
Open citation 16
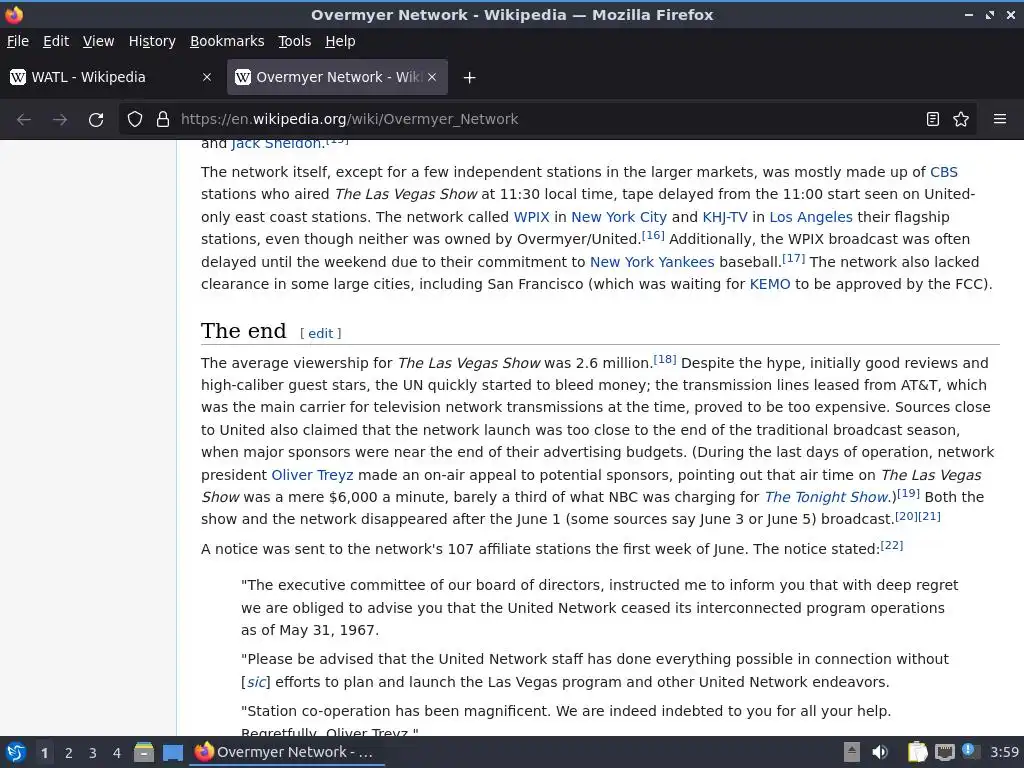pyautogui.click(x=653, y=236)
